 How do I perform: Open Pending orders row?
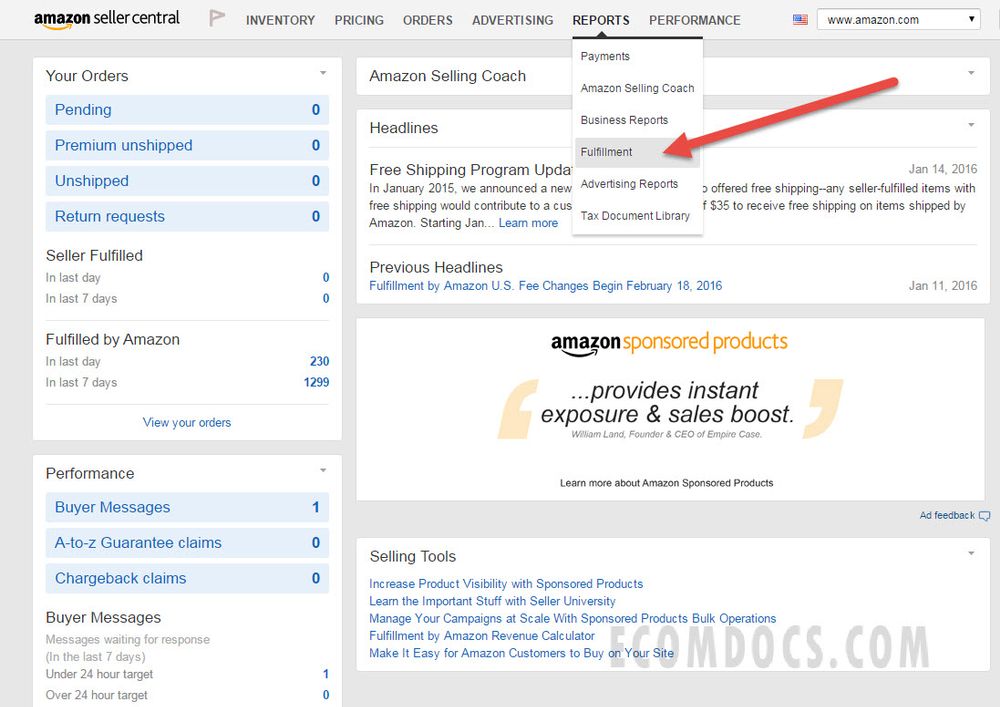tap(187, 110)
